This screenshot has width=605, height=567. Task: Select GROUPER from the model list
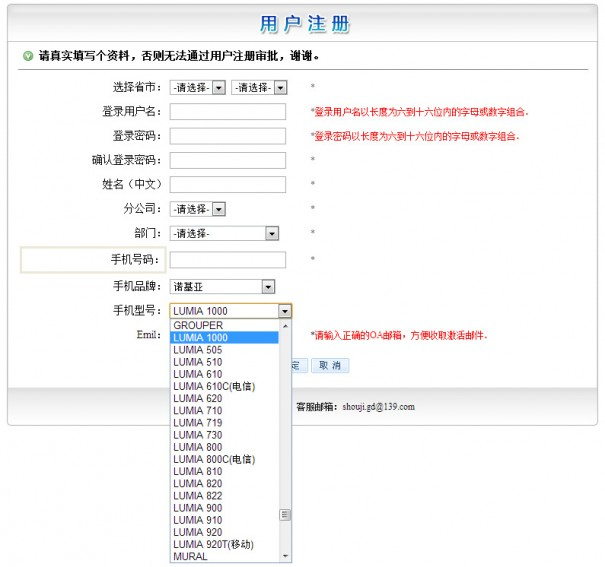click(198, 326)
